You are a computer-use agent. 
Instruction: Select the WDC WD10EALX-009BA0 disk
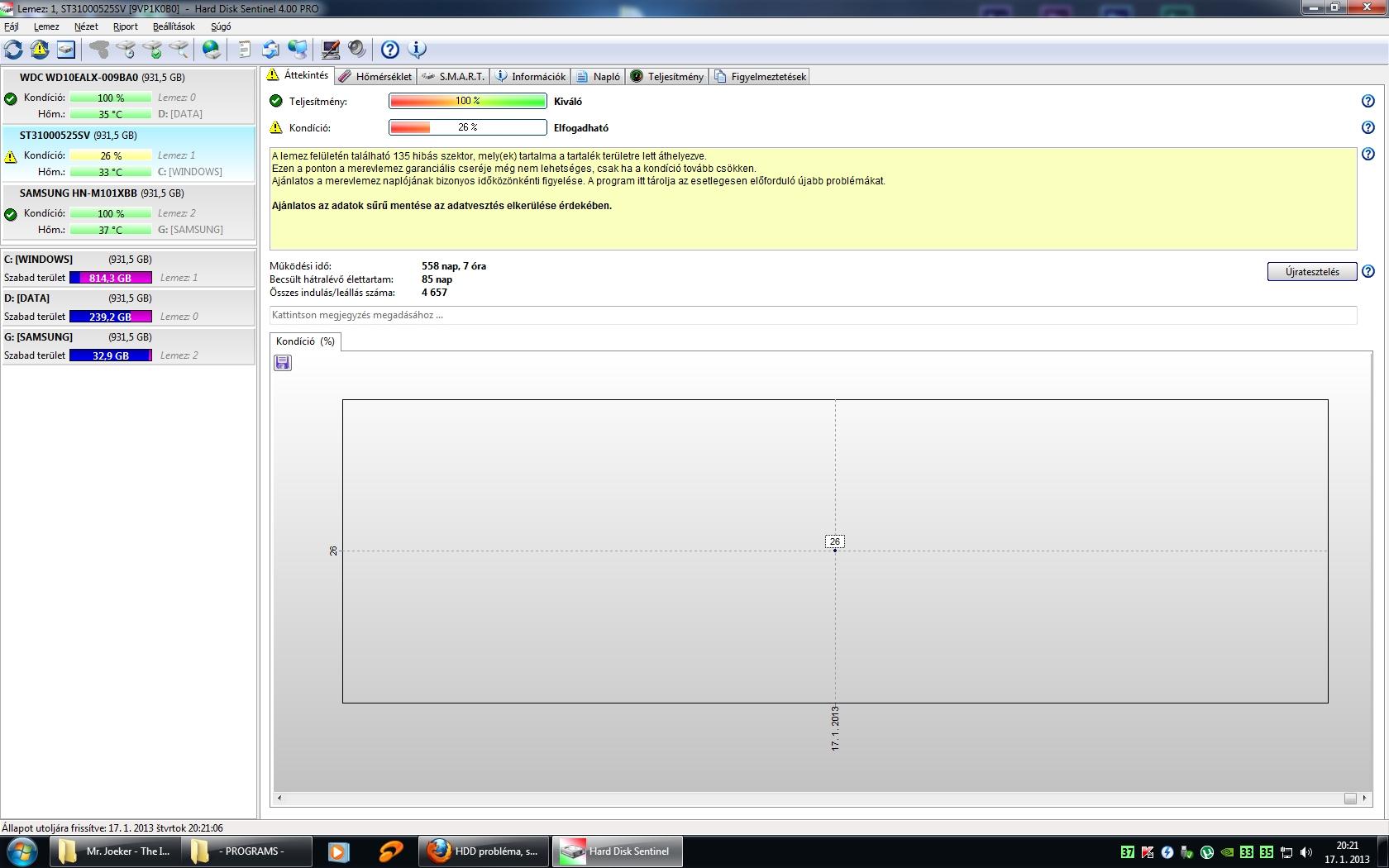click(x=128, y=96)
